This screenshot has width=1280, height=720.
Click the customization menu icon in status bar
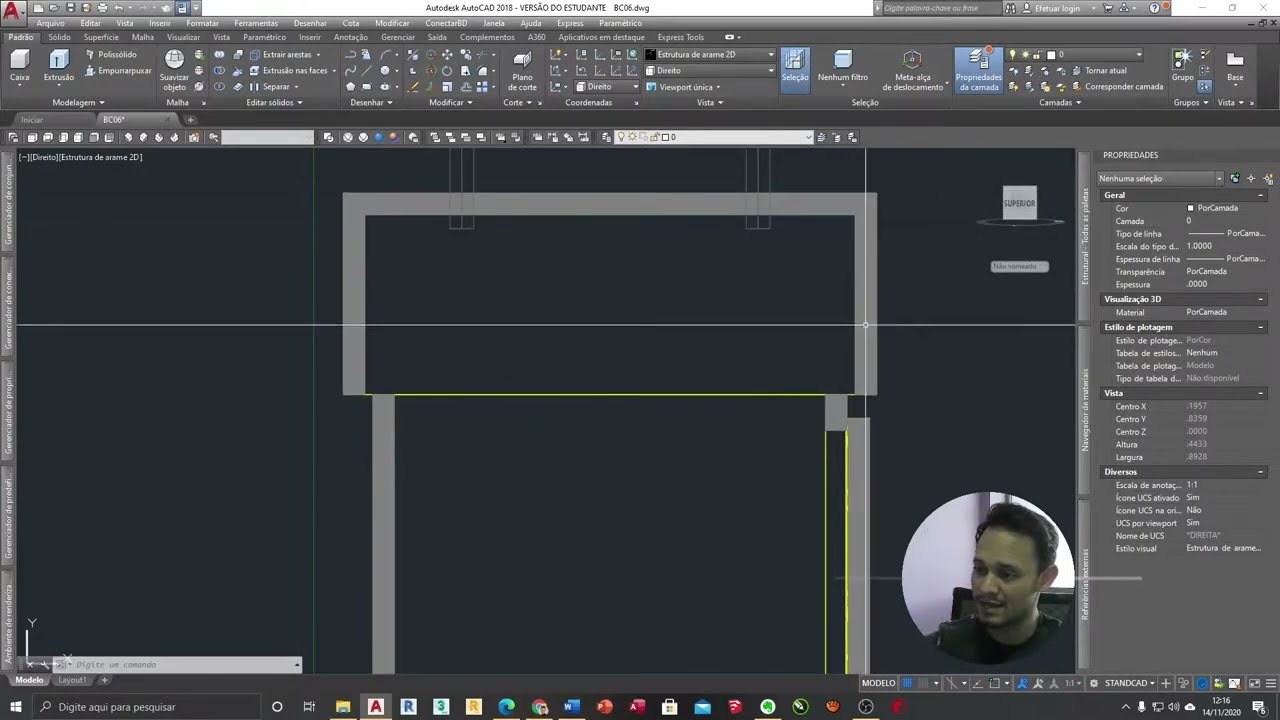[1270, 683]
